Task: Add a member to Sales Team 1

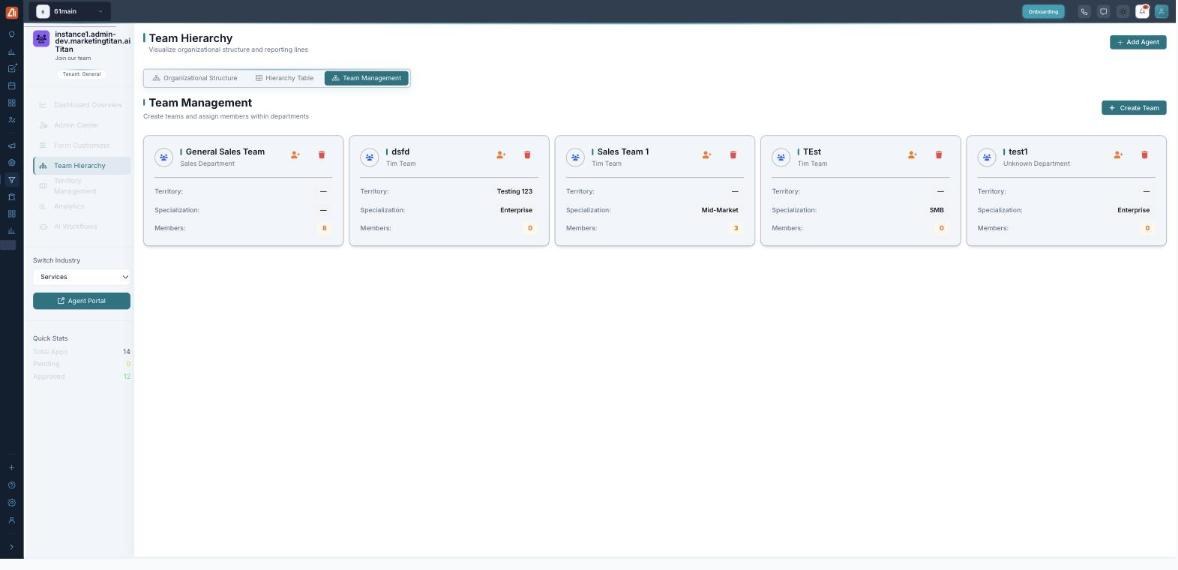Action: point(707,155)
